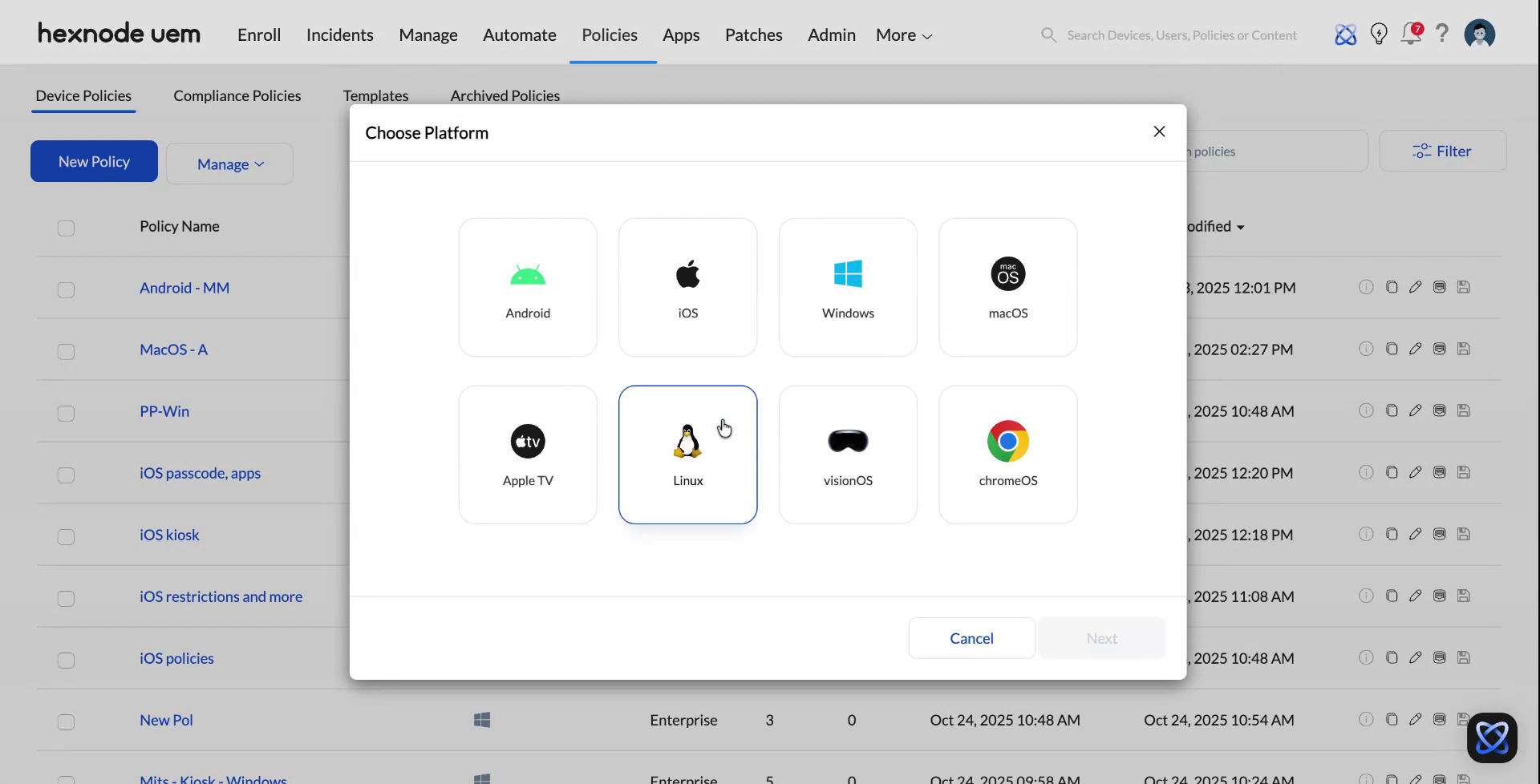Image resolution: width=1540 pixels, height=784 pixels.
Task: Tick the iOS passcode, apps row checkbox
Action: click(x=66, y=475)
